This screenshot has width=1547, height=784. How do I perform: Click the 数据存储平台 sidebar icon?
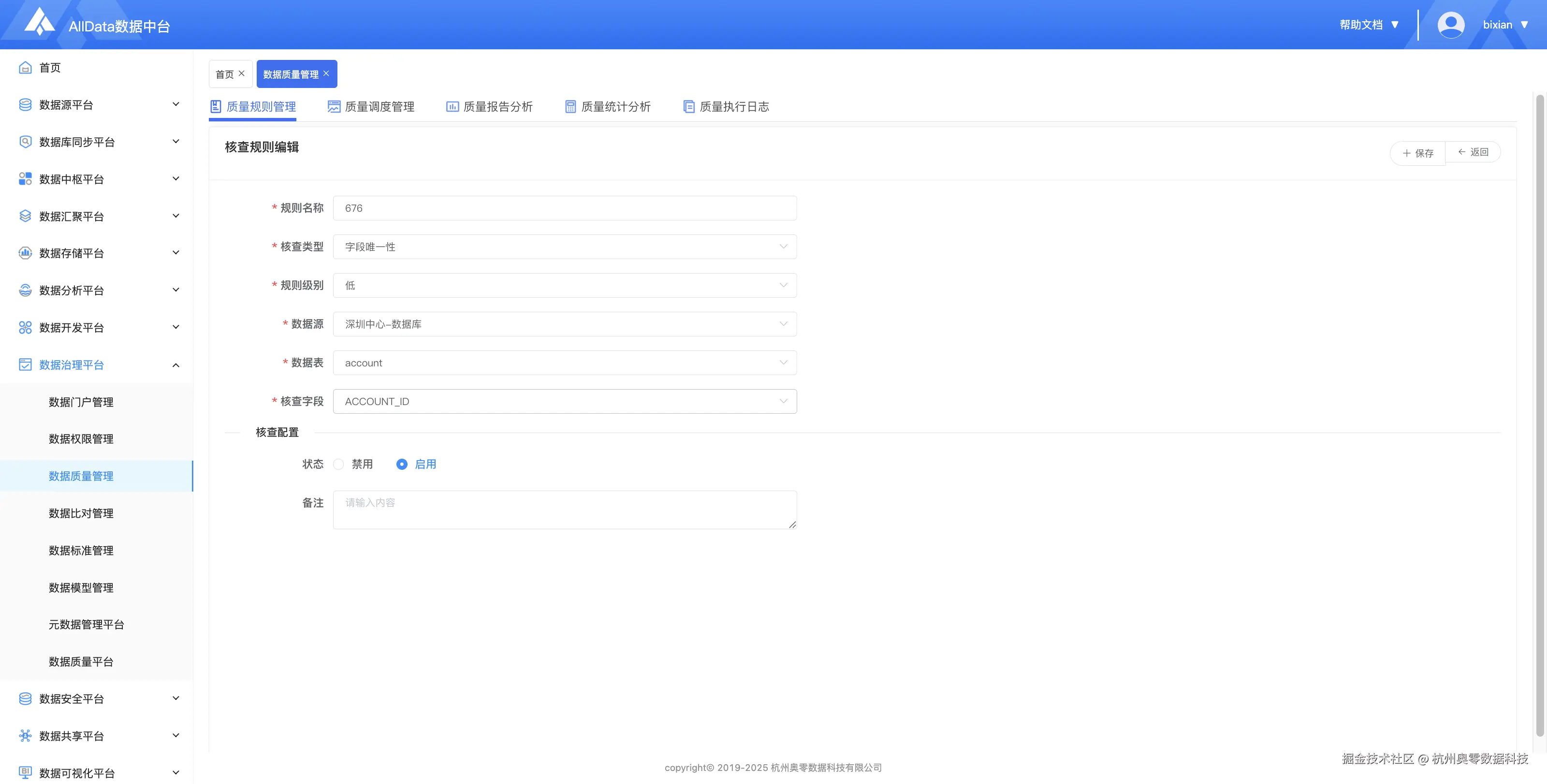(x=25, y=253)
